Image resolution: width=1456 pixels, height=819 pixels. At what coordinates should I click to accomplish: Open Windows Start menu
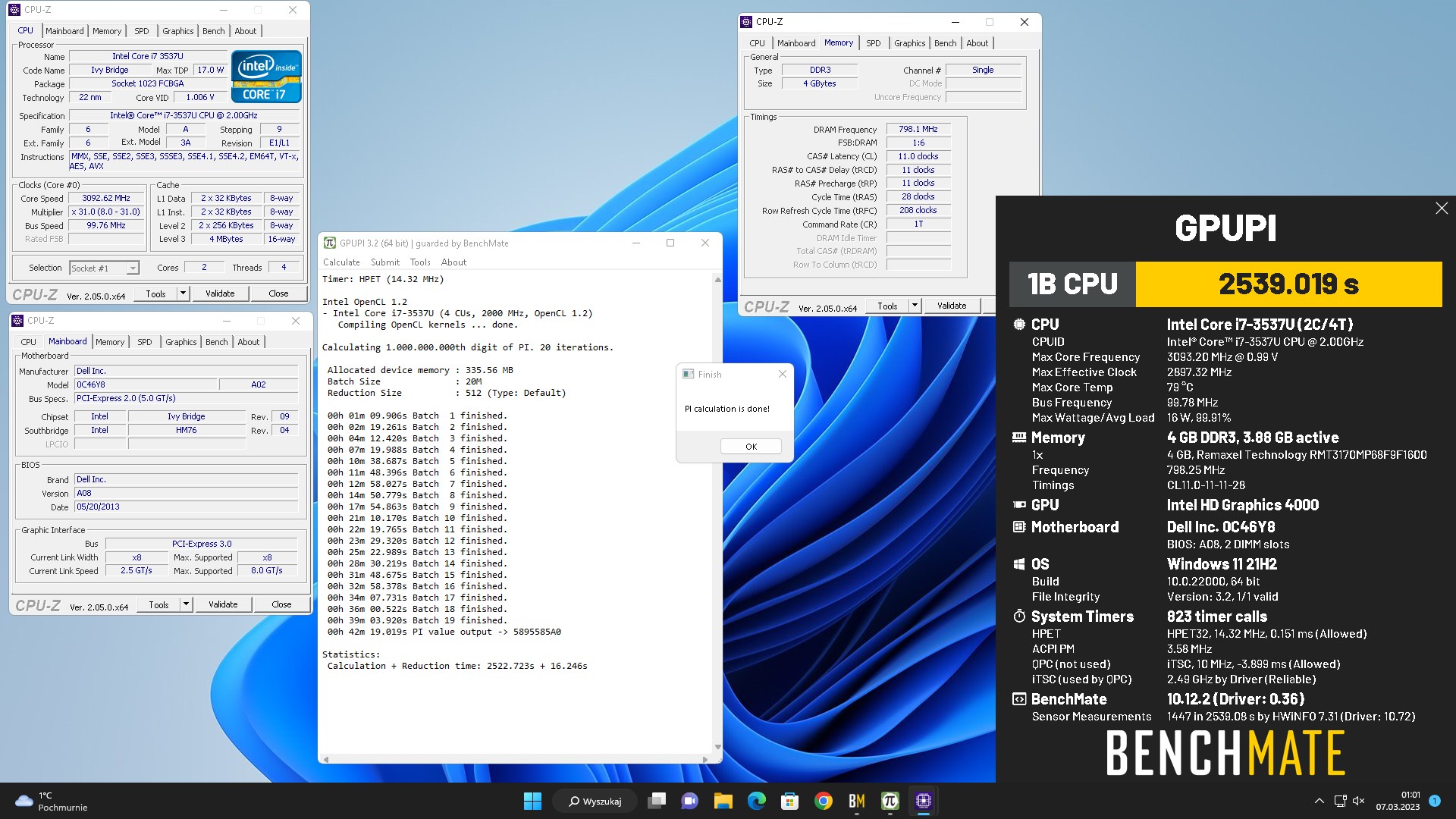coord(532,801)
